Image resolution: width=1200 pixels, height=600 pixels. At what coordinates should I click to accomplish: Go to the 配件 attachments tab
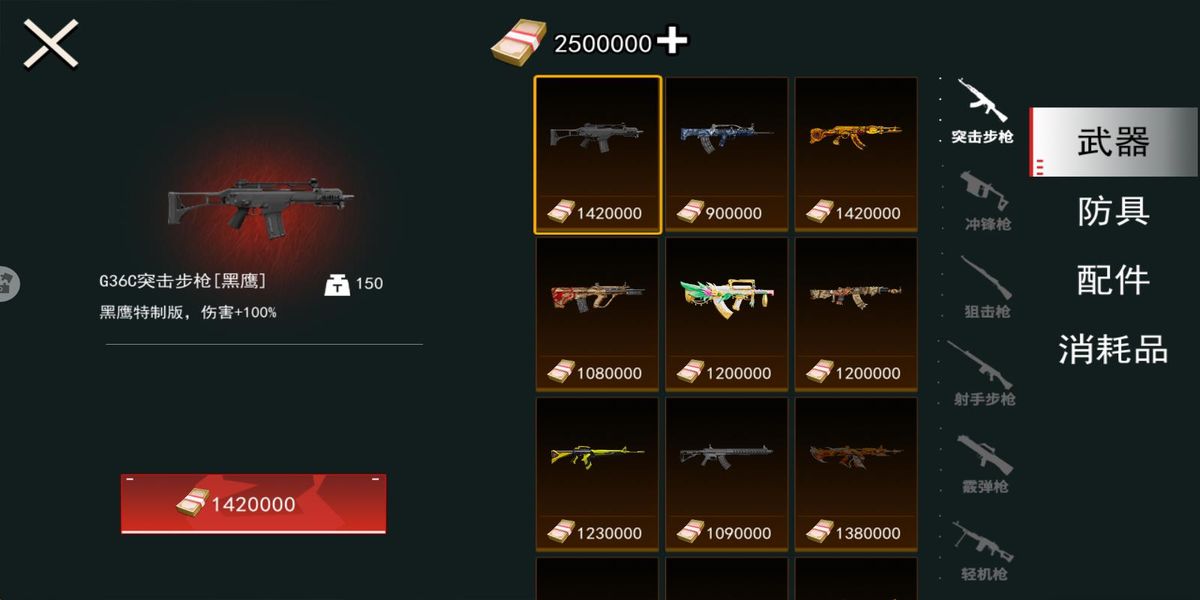(1113, 280)
